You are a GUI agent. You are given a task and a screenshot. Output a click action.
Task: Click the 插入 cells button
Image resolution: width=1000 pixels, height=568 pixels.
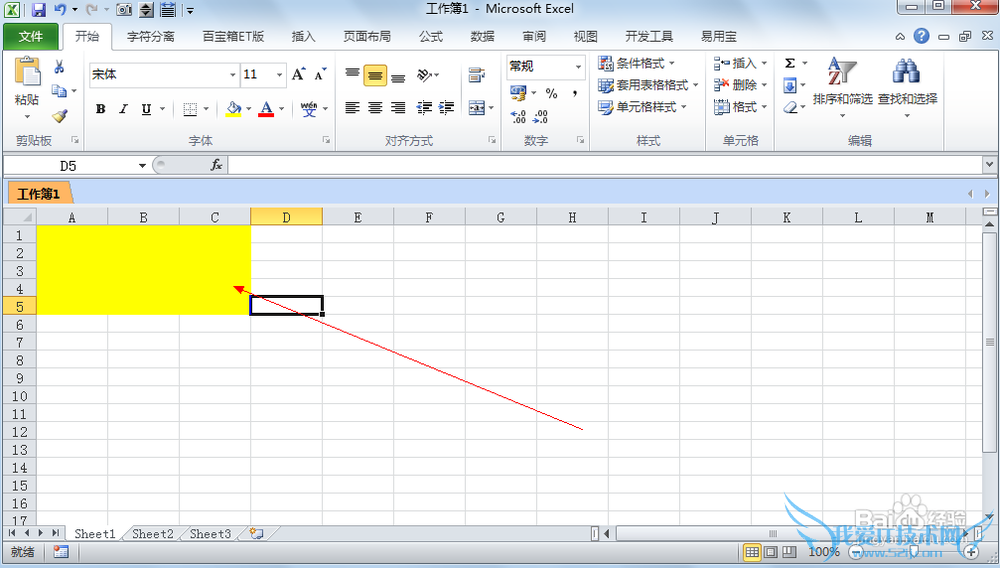(x=740, y=63)
